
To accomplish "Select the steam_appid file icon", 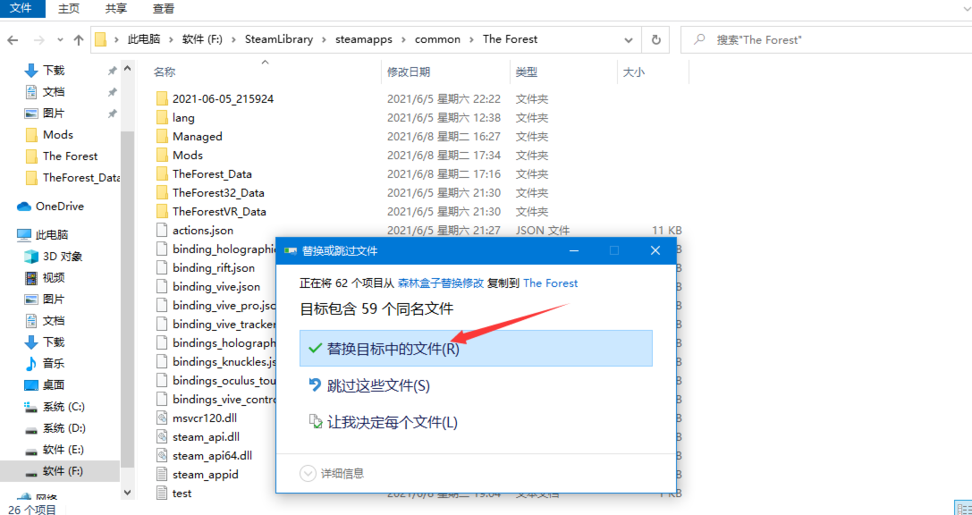I will [162, 474].
